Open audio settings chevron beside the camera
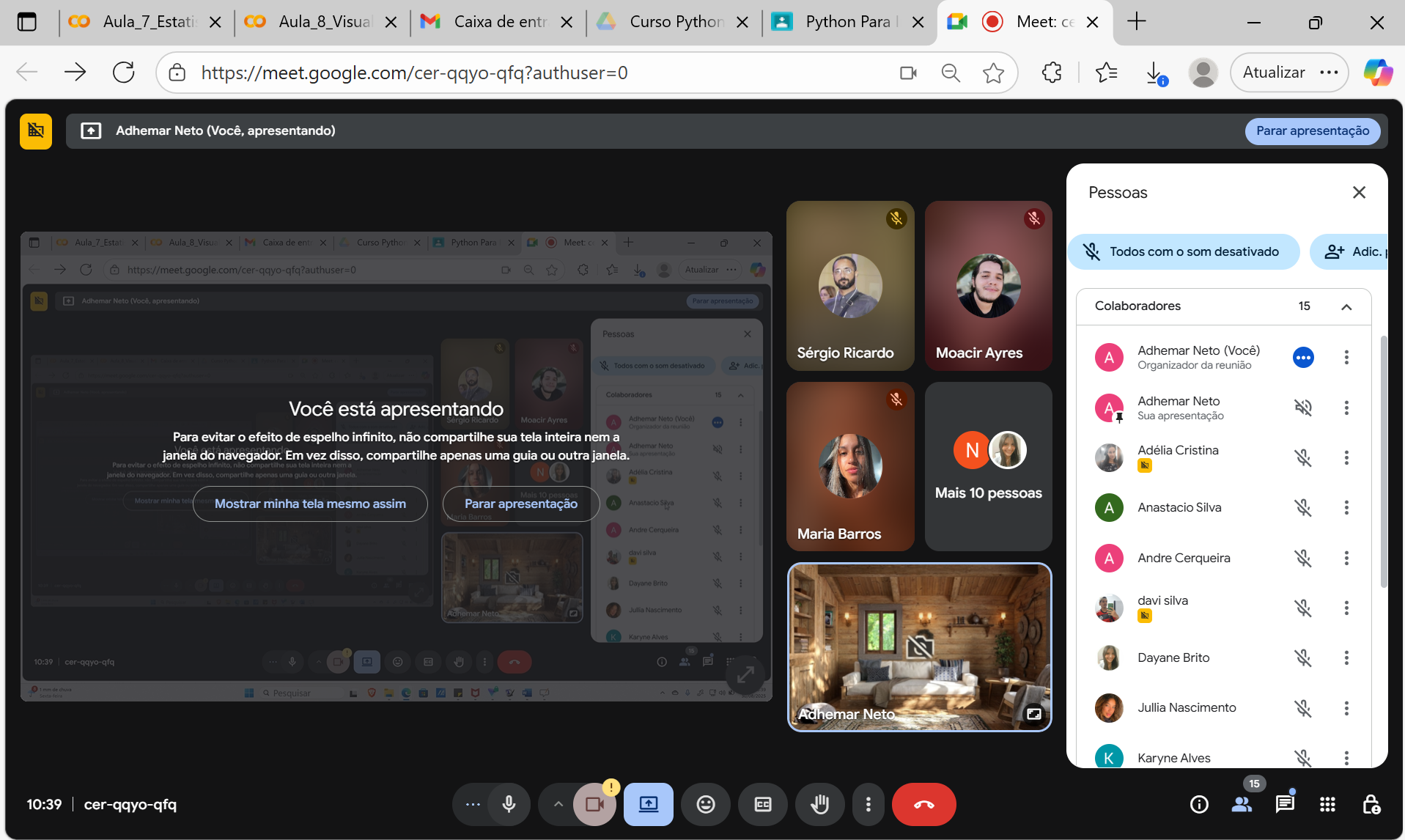This screenshot has width=1405, height=840. pos(558,805)
